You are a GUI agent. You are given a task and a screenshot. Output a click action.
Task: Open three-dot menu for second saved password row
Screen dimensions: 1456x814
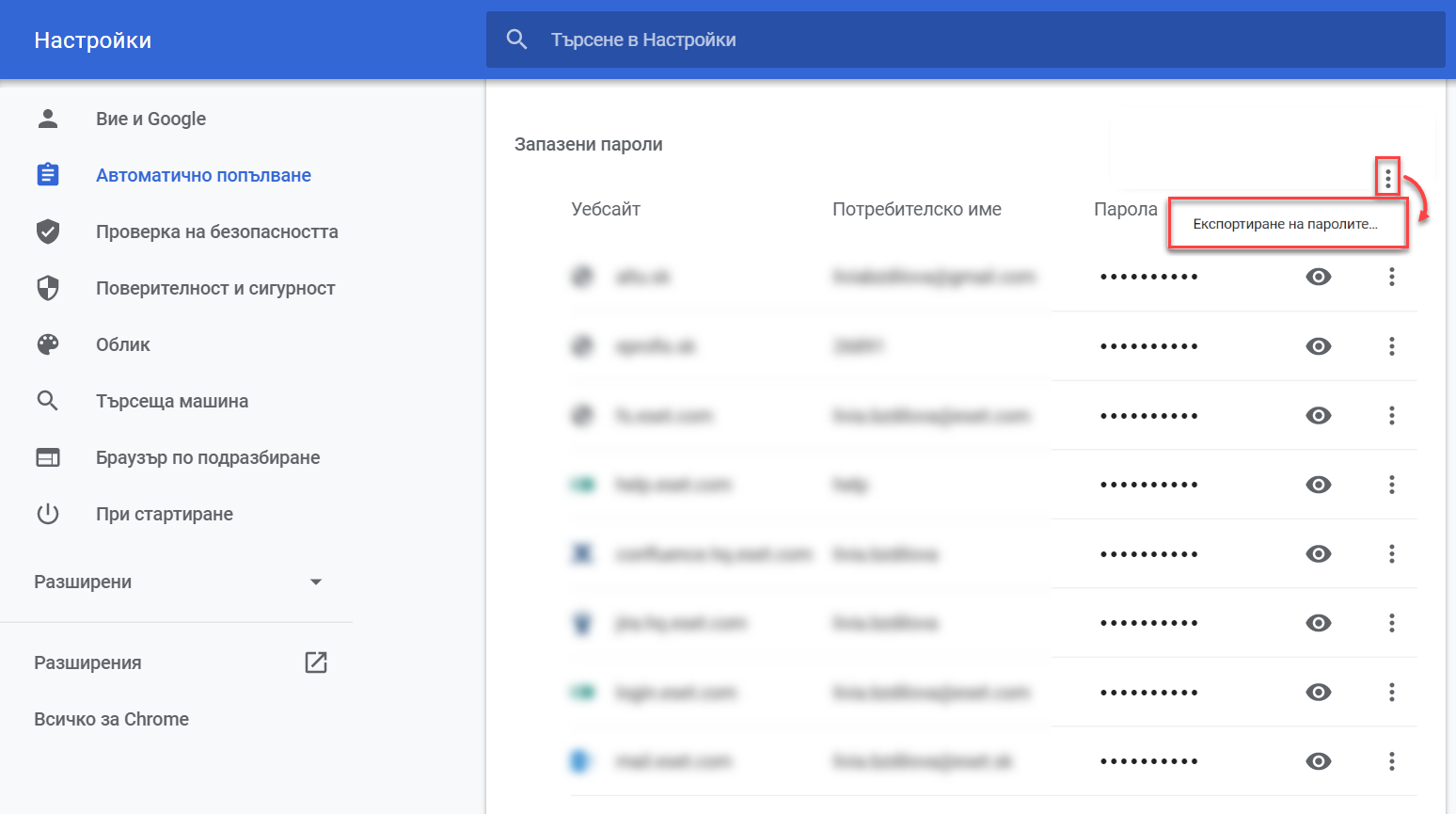click(1392, 346)
